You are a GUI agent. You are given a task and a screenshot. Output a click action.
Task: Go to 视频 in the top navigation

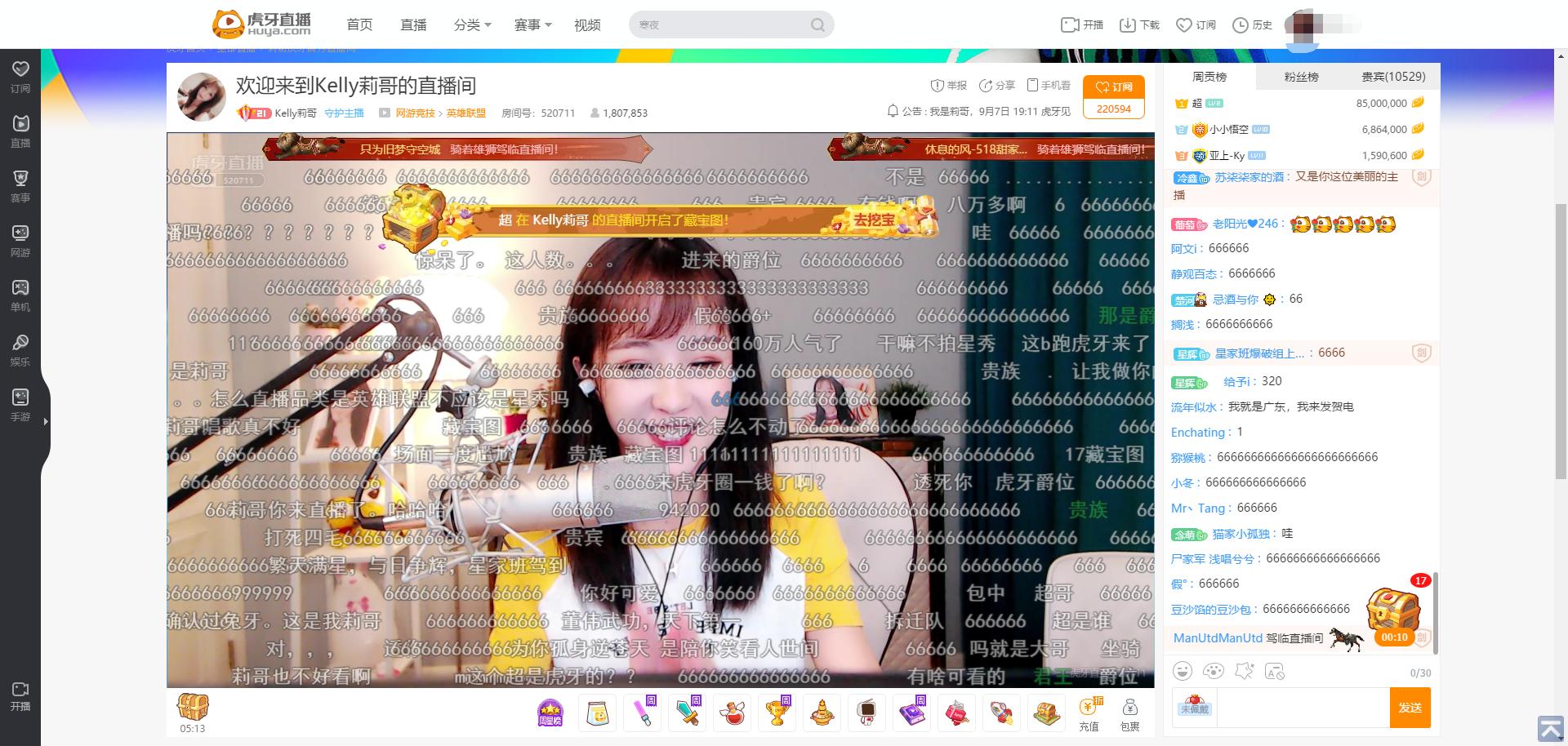pyautogui.click(x=587, y=24)
